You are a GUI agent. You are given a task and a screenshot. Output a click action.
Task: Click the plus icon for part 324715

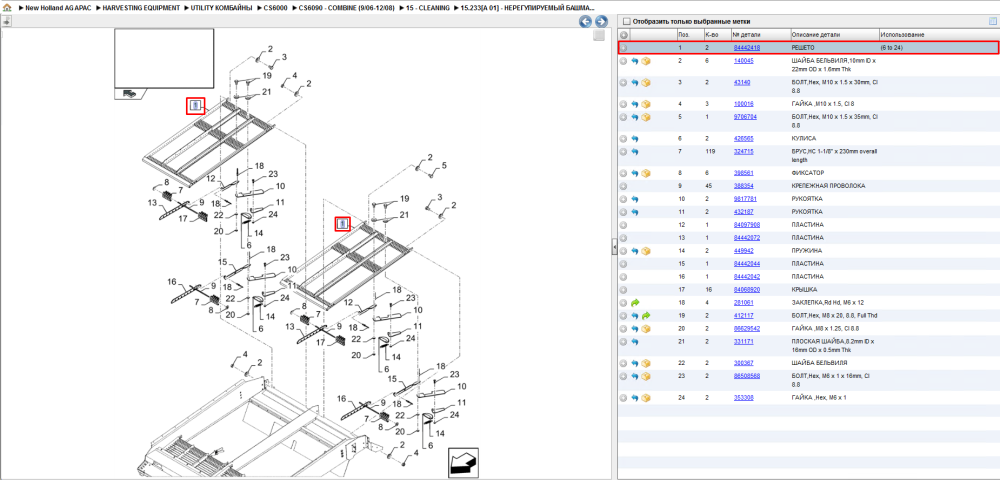click(624, 152)
